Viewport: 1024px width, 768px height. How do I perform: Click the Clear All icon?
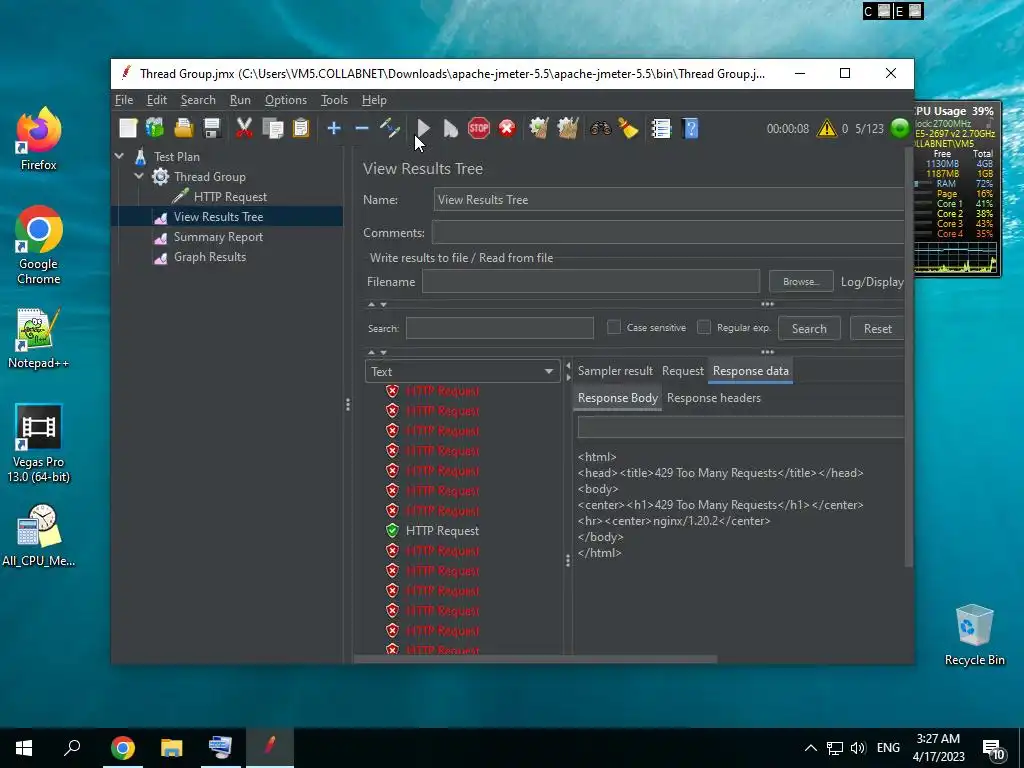(x=568, y=128)
